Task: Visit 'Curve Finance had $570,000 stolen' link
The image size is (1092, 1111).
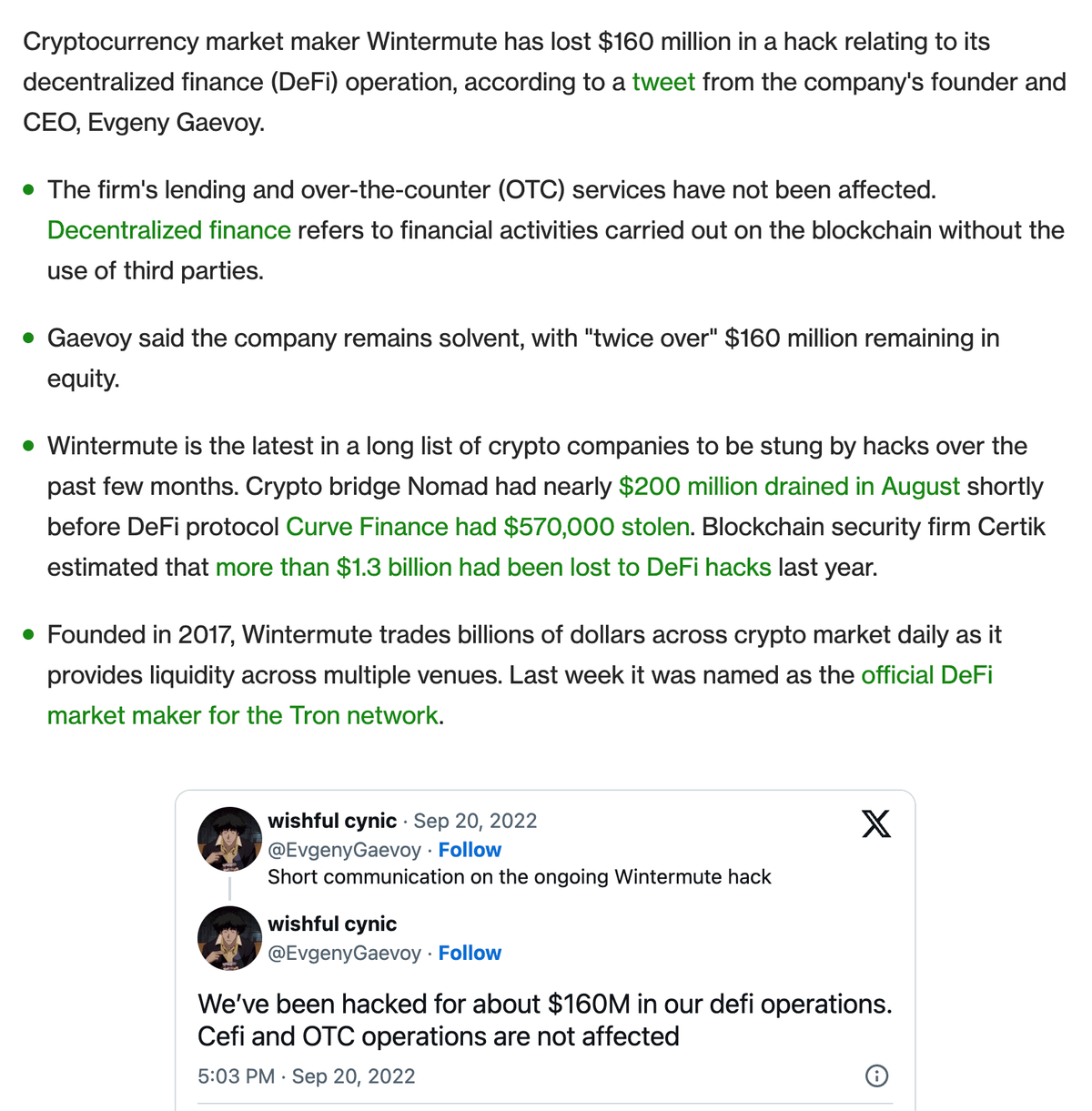Action: click(x=488, y=527)
